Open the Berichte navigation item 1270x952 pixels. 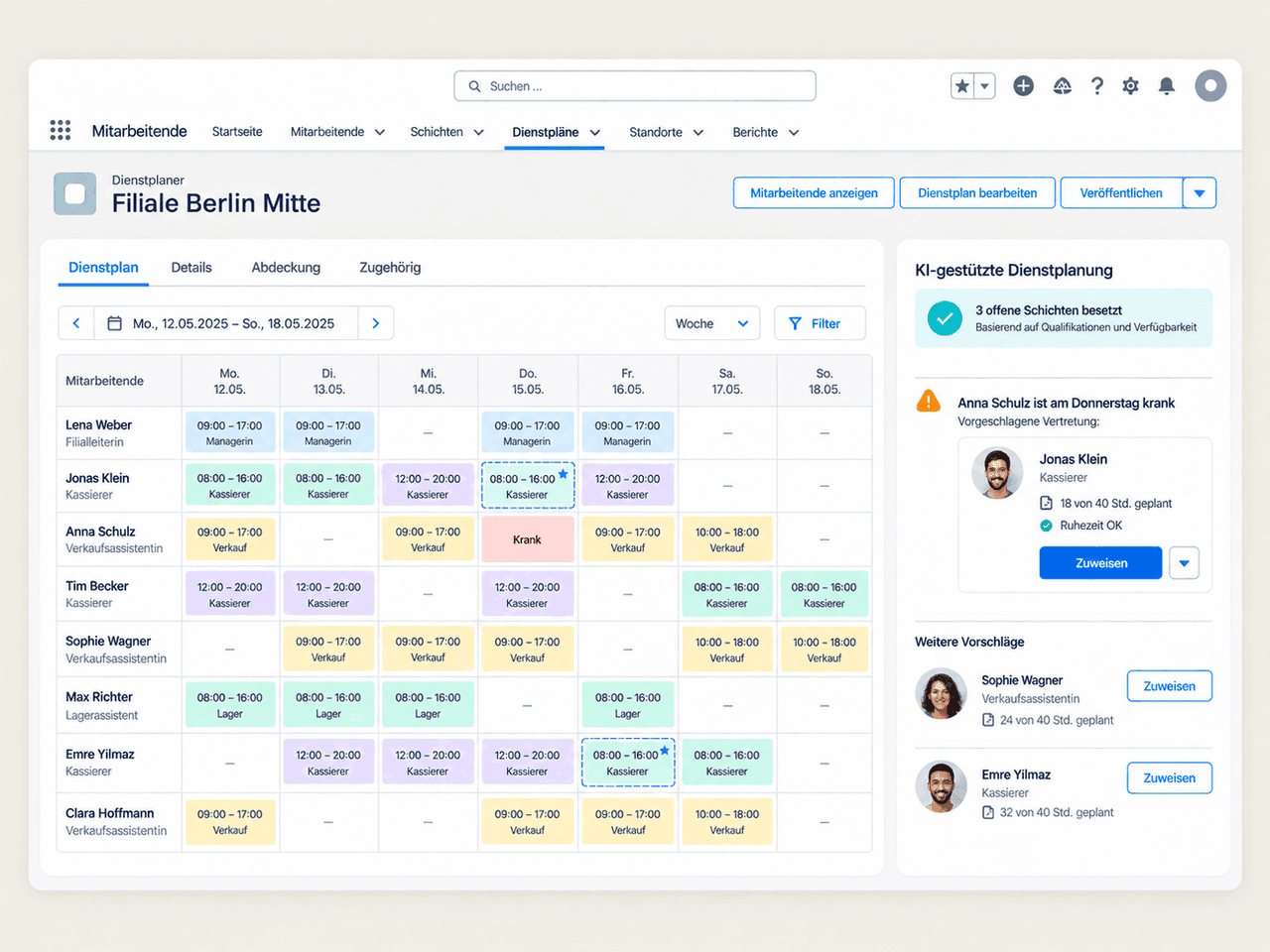tap(755, 132)
